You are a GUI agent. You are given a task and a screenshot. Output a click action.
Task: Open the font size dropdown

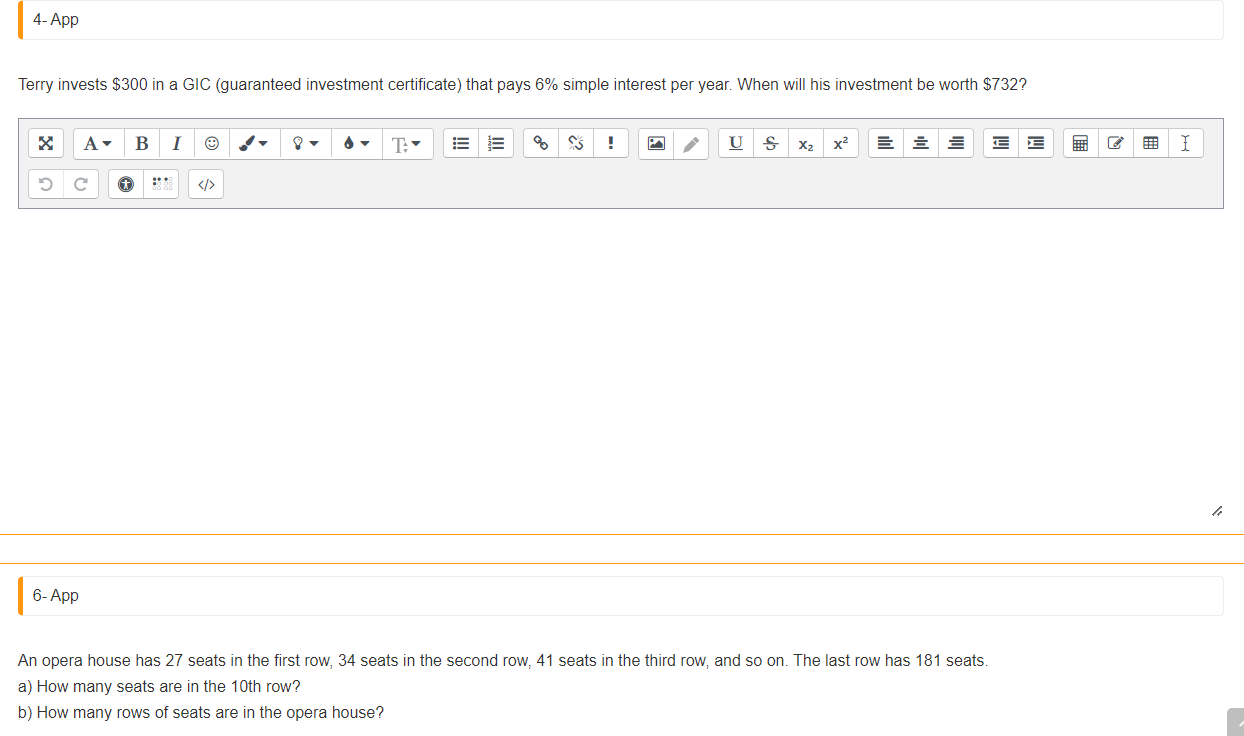pos(408,144)
